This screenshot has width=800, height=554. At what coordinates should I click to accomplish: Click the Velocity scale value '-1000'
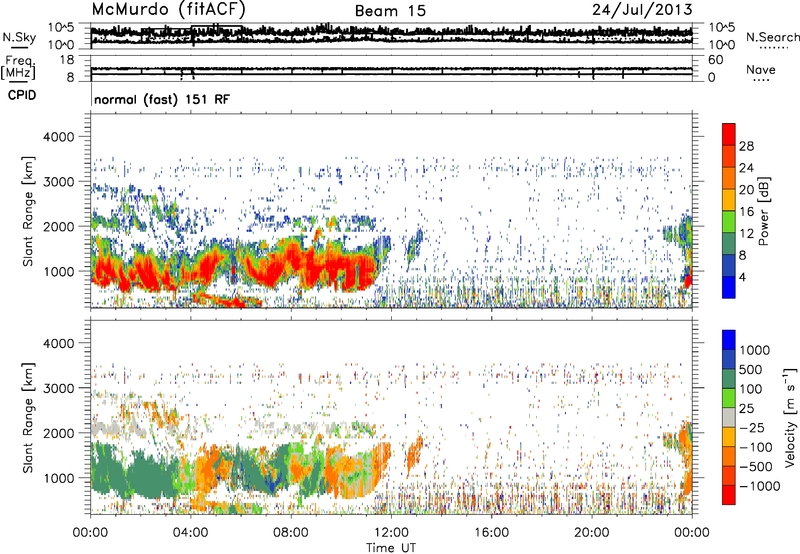760,486
